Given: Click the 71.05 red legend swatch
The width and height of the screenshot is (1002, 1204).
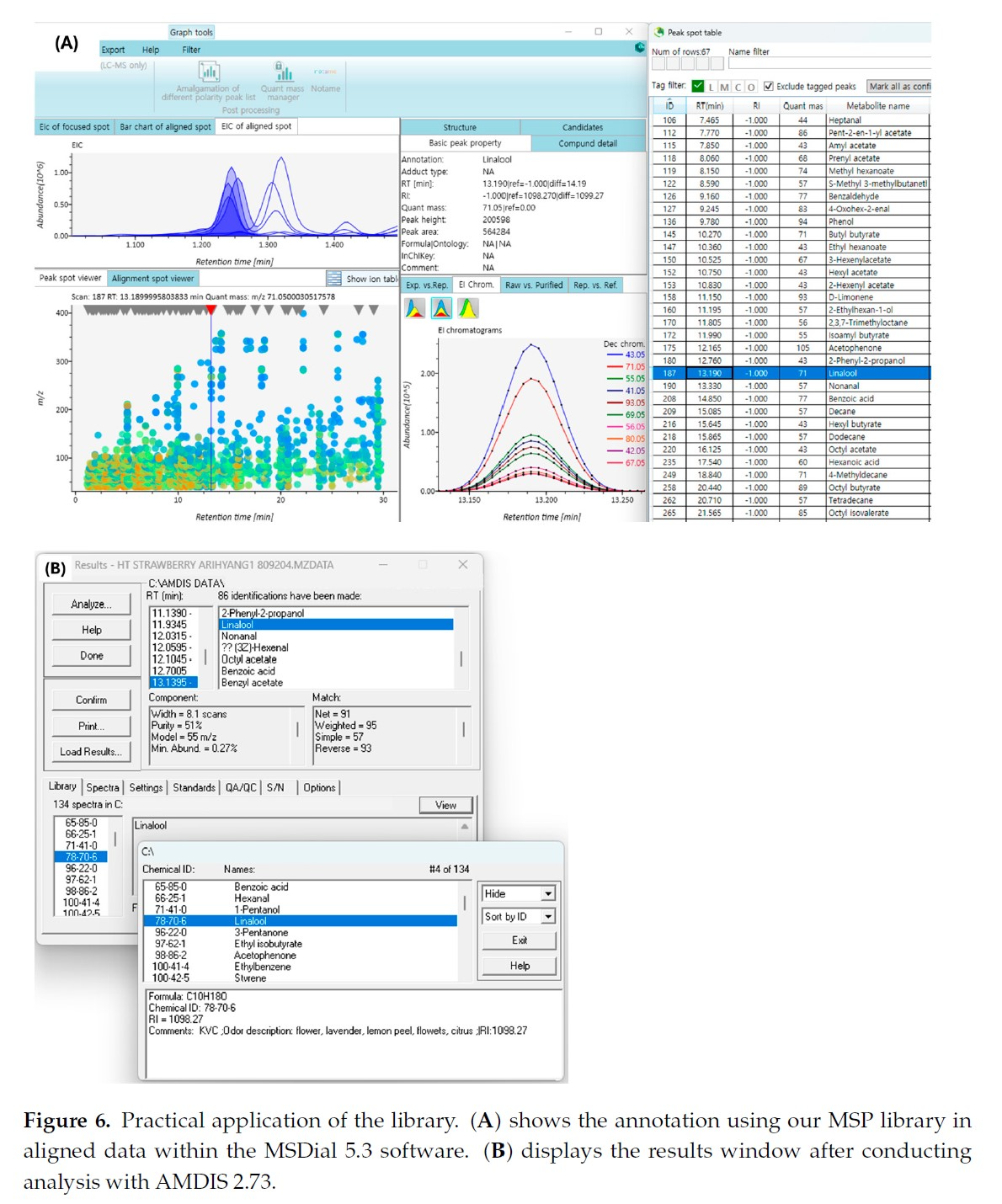Looking at the screenshot, I should pyautogui.click(x=614, y=366).
